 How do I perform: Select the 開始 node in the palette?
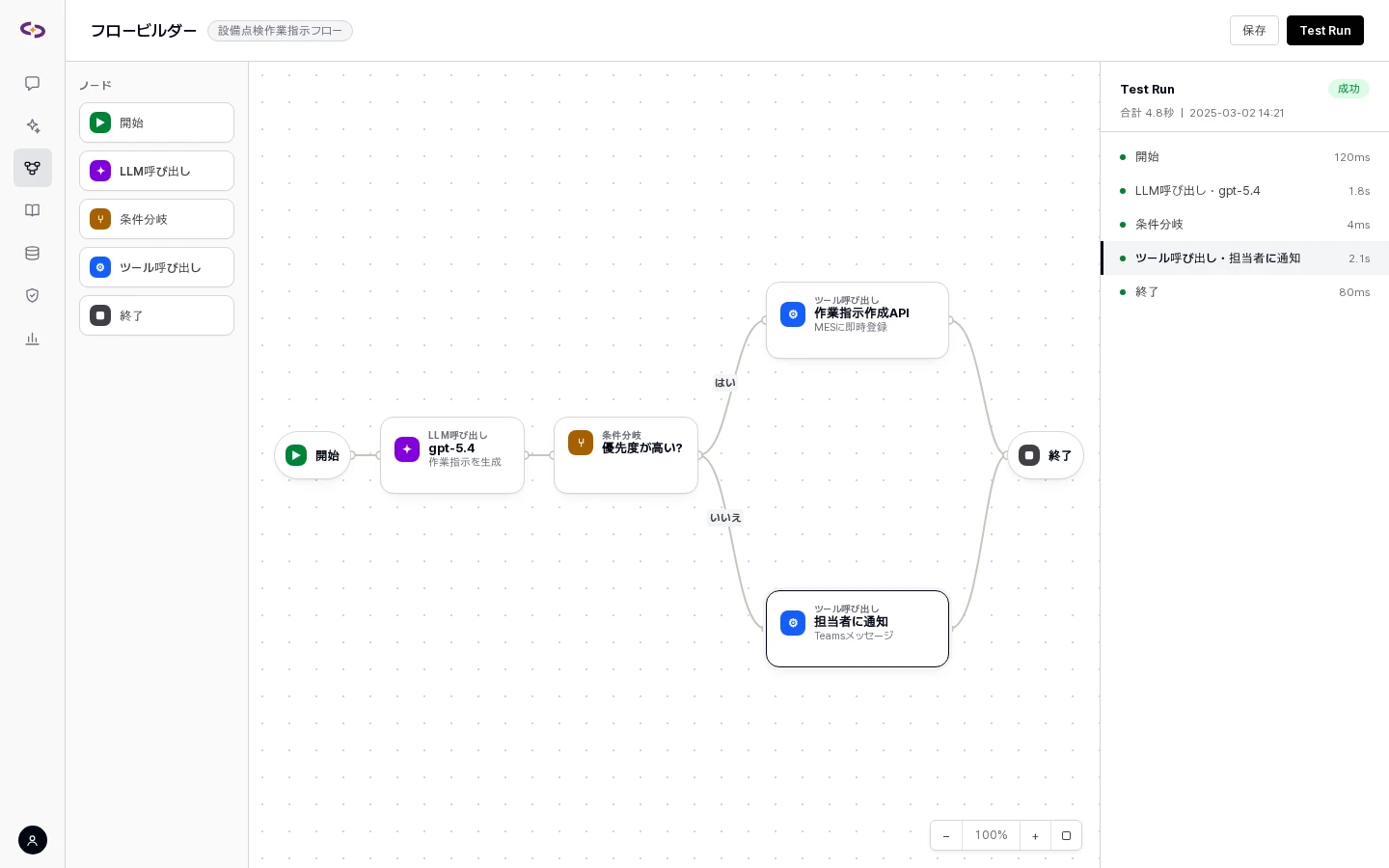(x=156, y=122)
